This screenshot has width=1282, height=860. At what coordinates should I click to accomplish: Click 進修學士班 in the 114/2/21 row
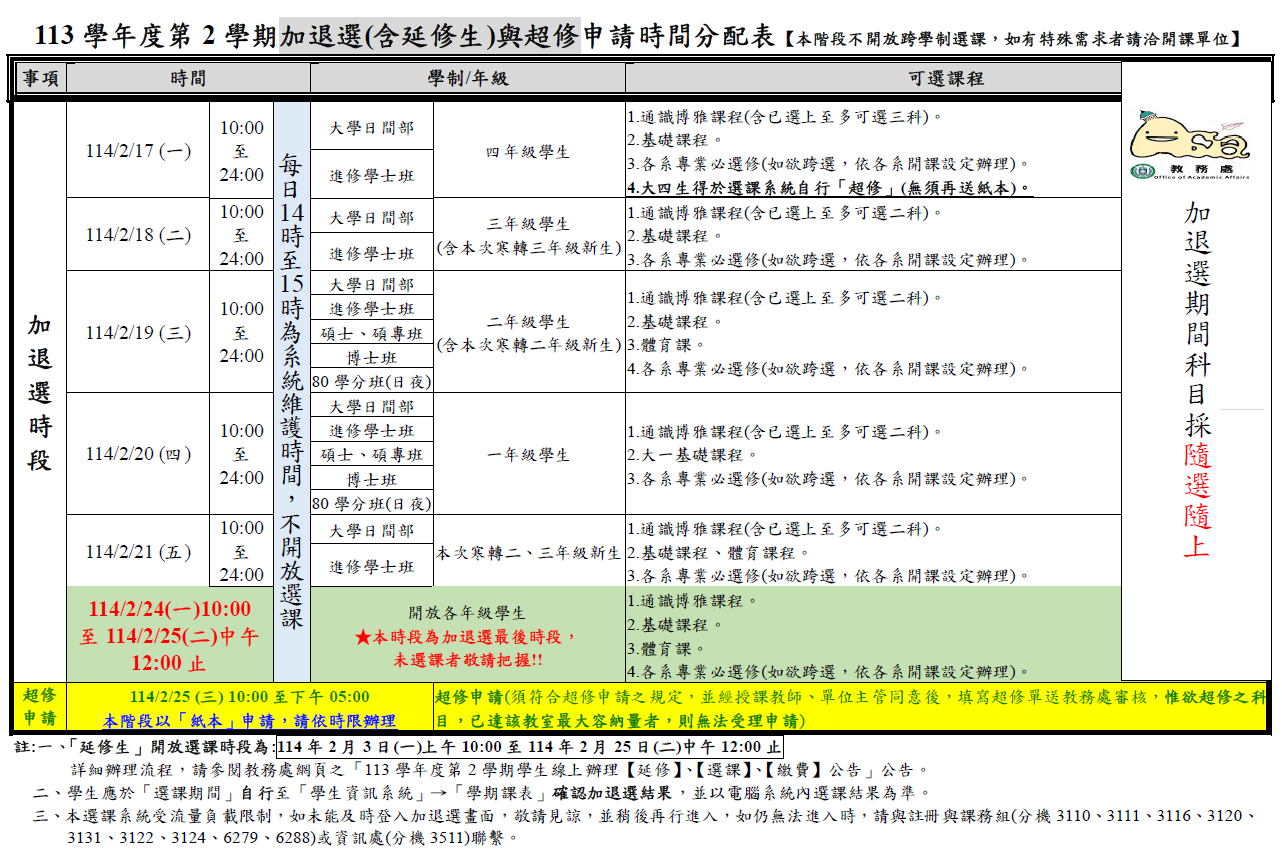point(372,566)
